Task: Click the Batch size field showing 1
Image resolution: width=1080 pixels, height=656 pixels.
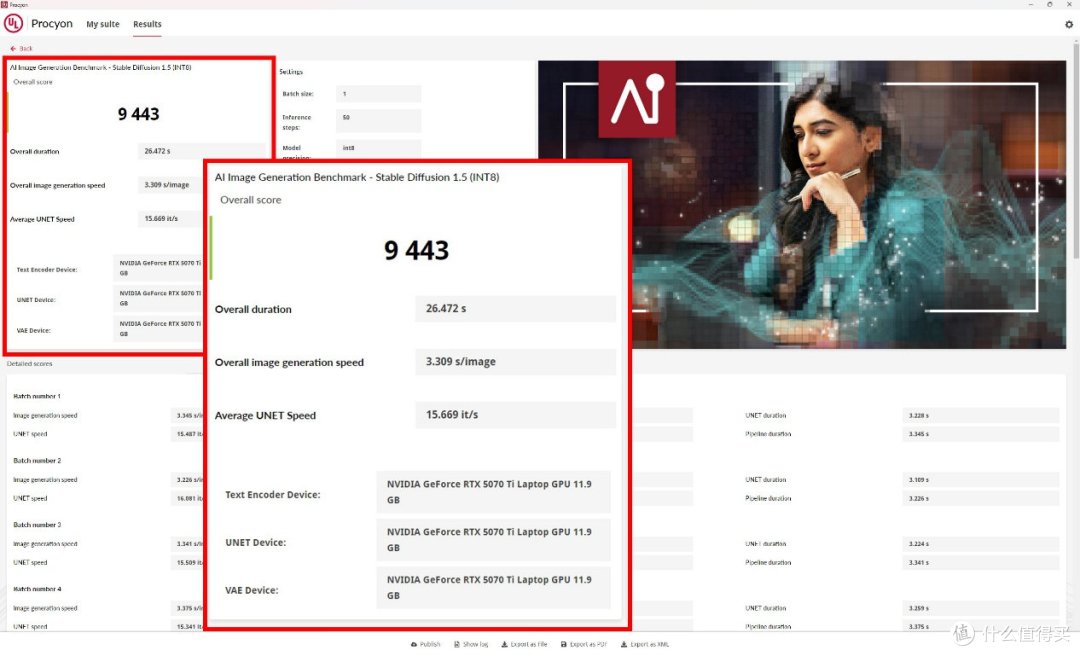Action: [378, 94]
